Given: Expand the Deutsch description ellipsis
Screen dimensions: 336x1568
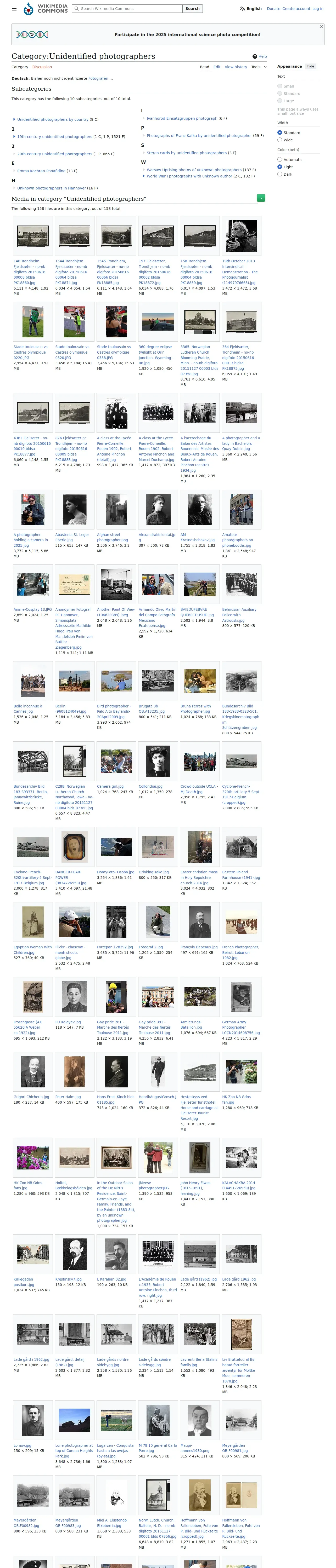Looking at the screenshot, I should [x=111, y=78].
